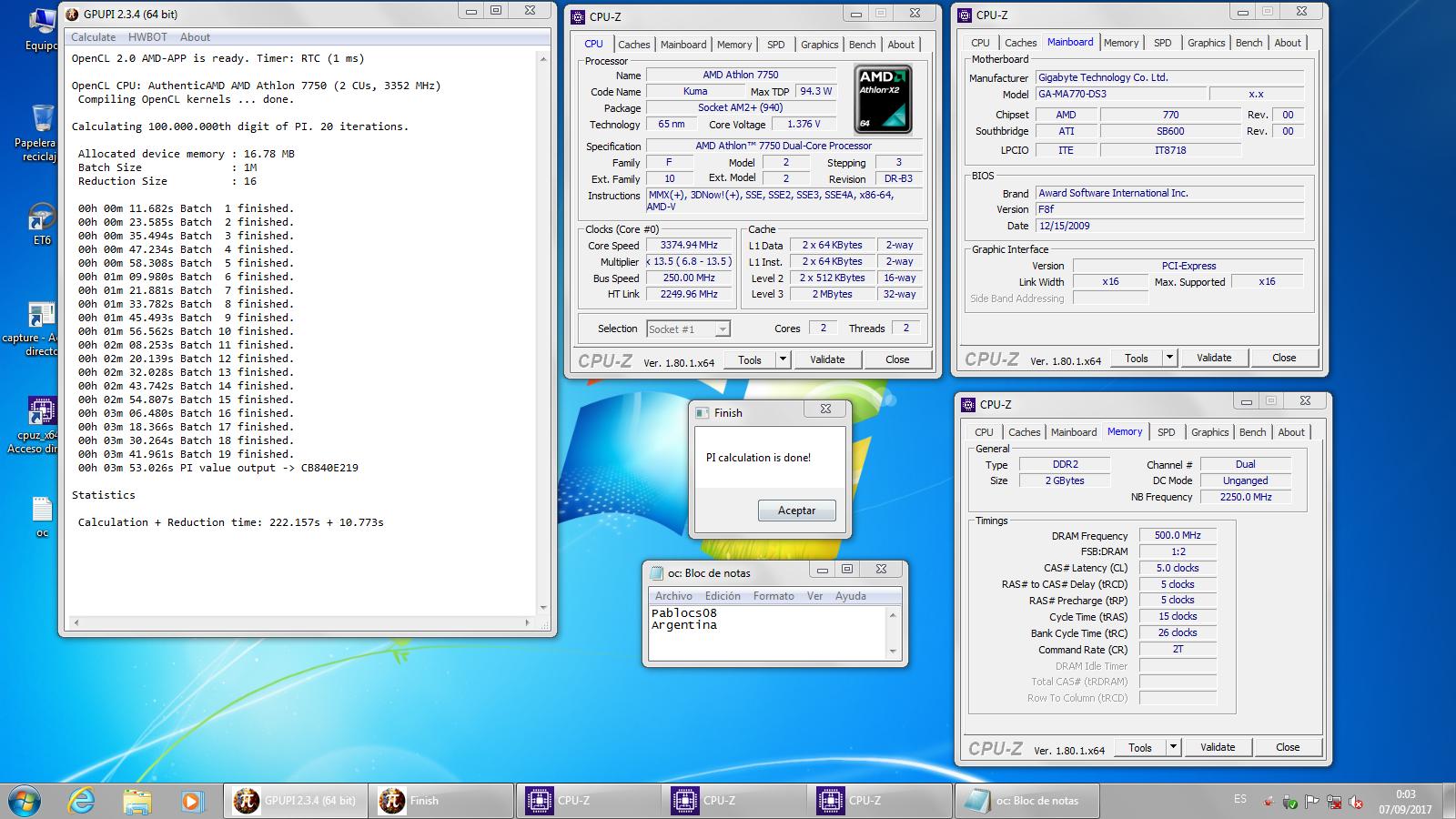The height and width of the screenshot is (819, 1456).
Task: Open the HWBOT menu in GPUPI
Action: (x=147, y=37)
